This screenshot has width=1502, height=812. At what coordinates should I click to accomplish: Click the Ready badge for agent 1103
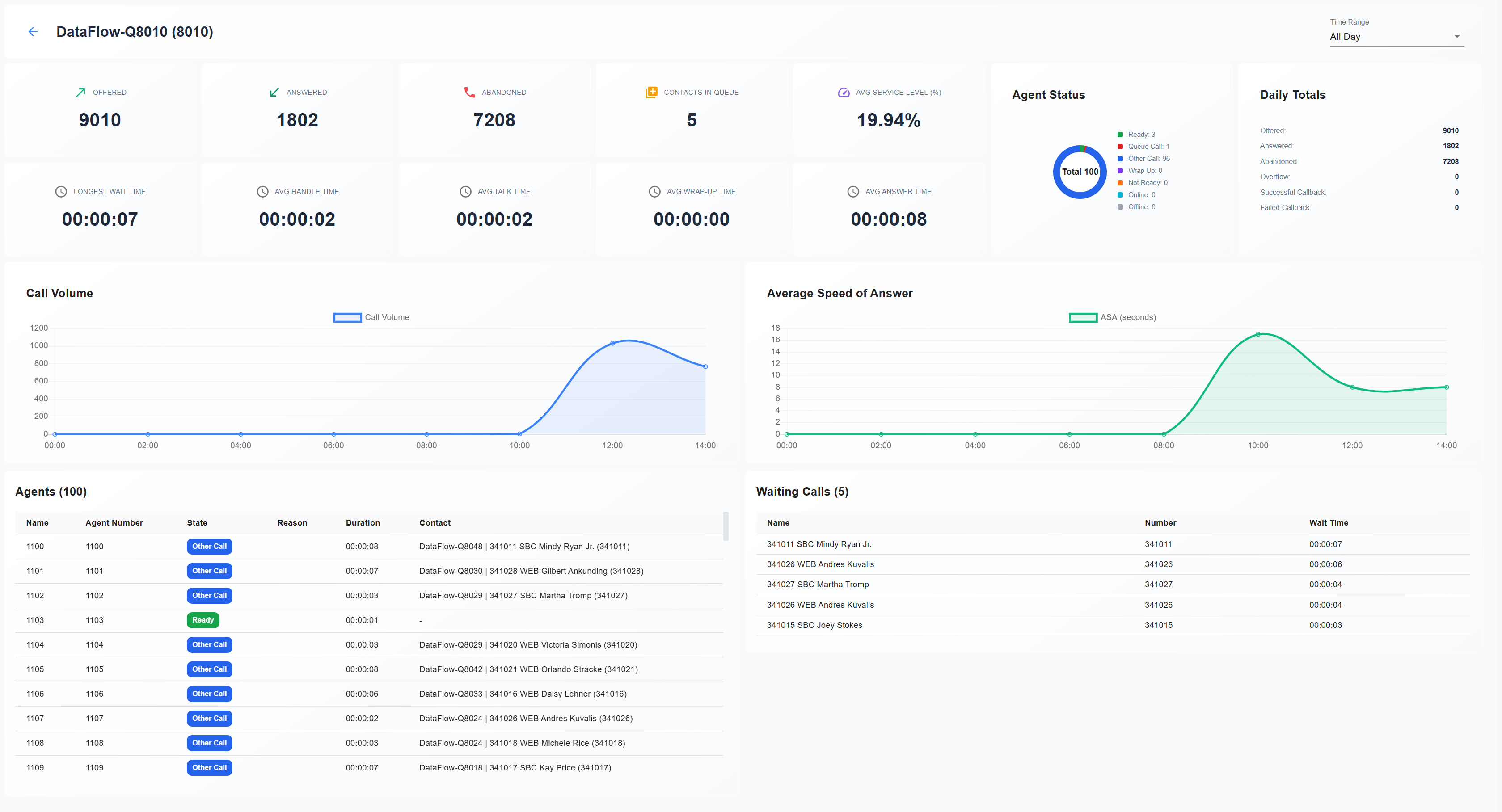click(203, 620)
